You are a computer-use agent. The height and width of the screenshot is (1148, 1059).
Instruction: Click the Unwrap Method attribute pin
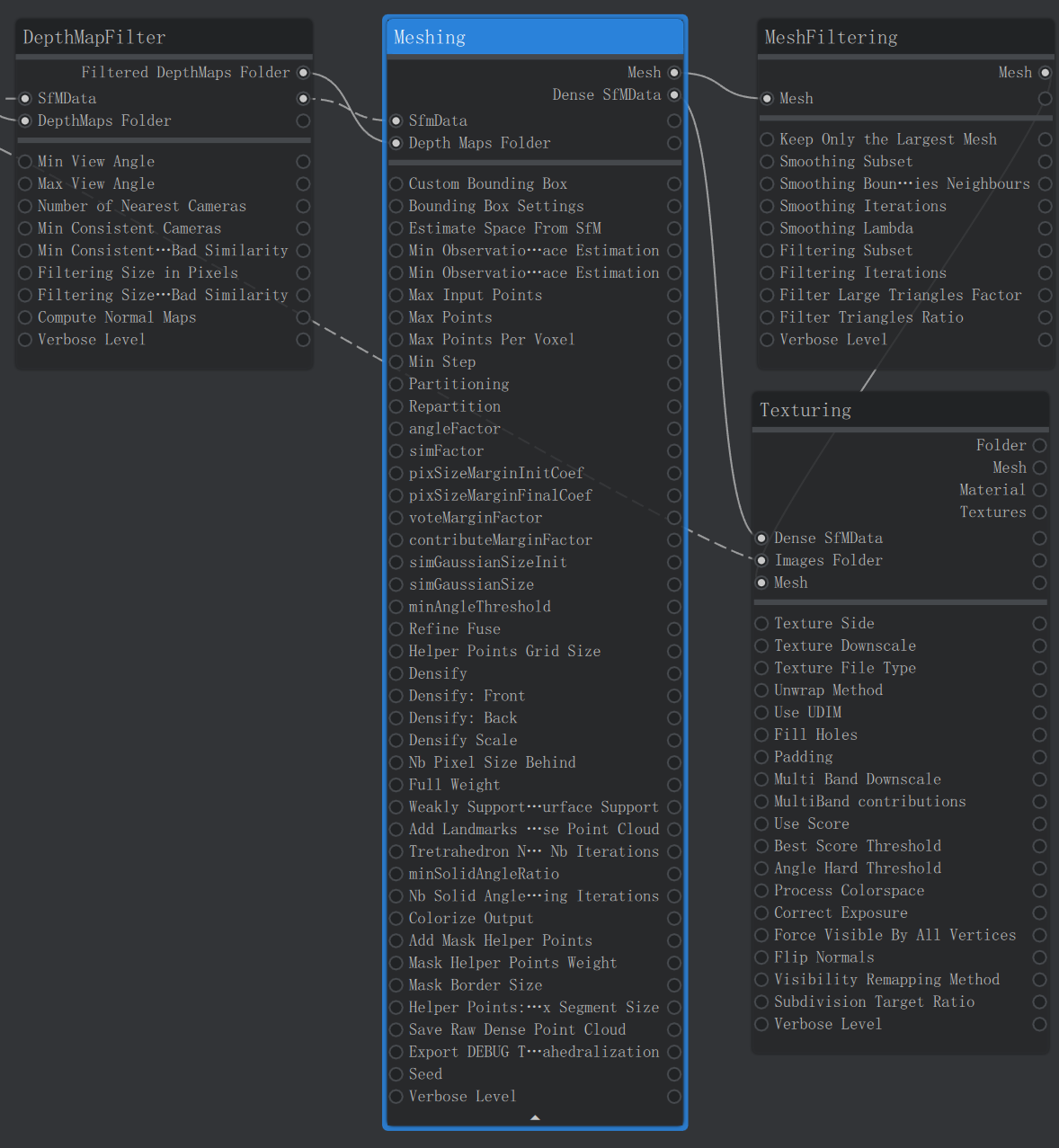coord(761,690)
